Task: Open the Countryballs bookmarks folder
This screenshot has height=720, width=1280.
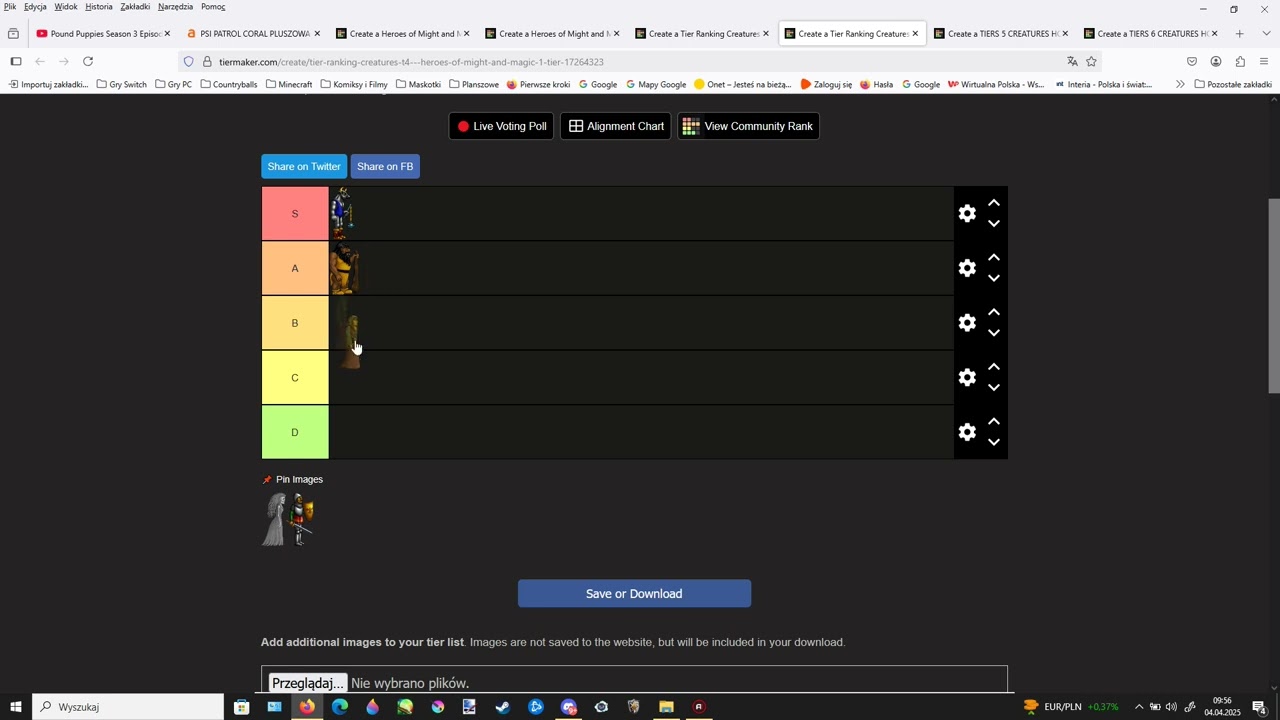Action: 229,85
